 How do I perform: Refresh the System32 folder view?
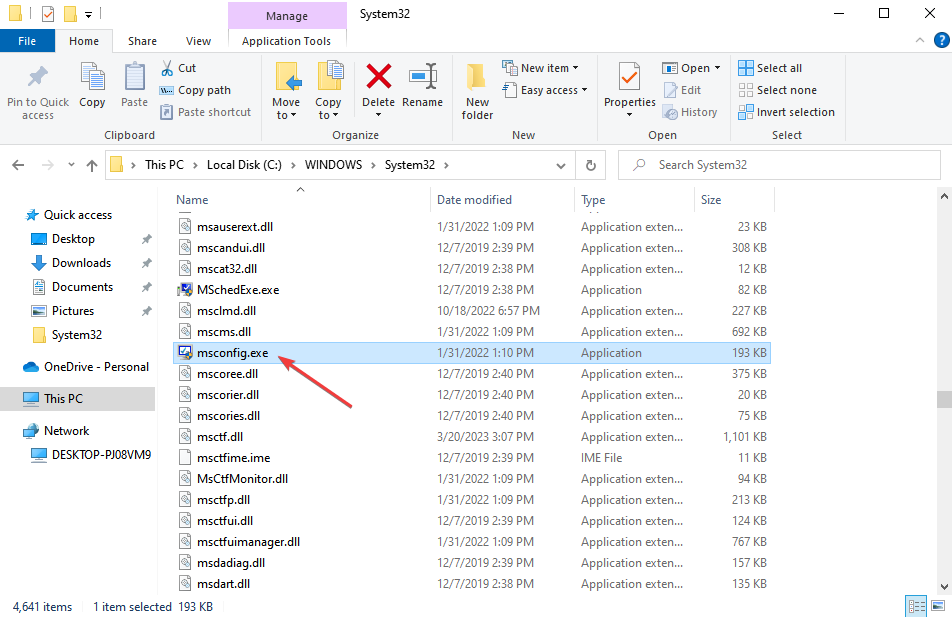[x=591, y=165]
